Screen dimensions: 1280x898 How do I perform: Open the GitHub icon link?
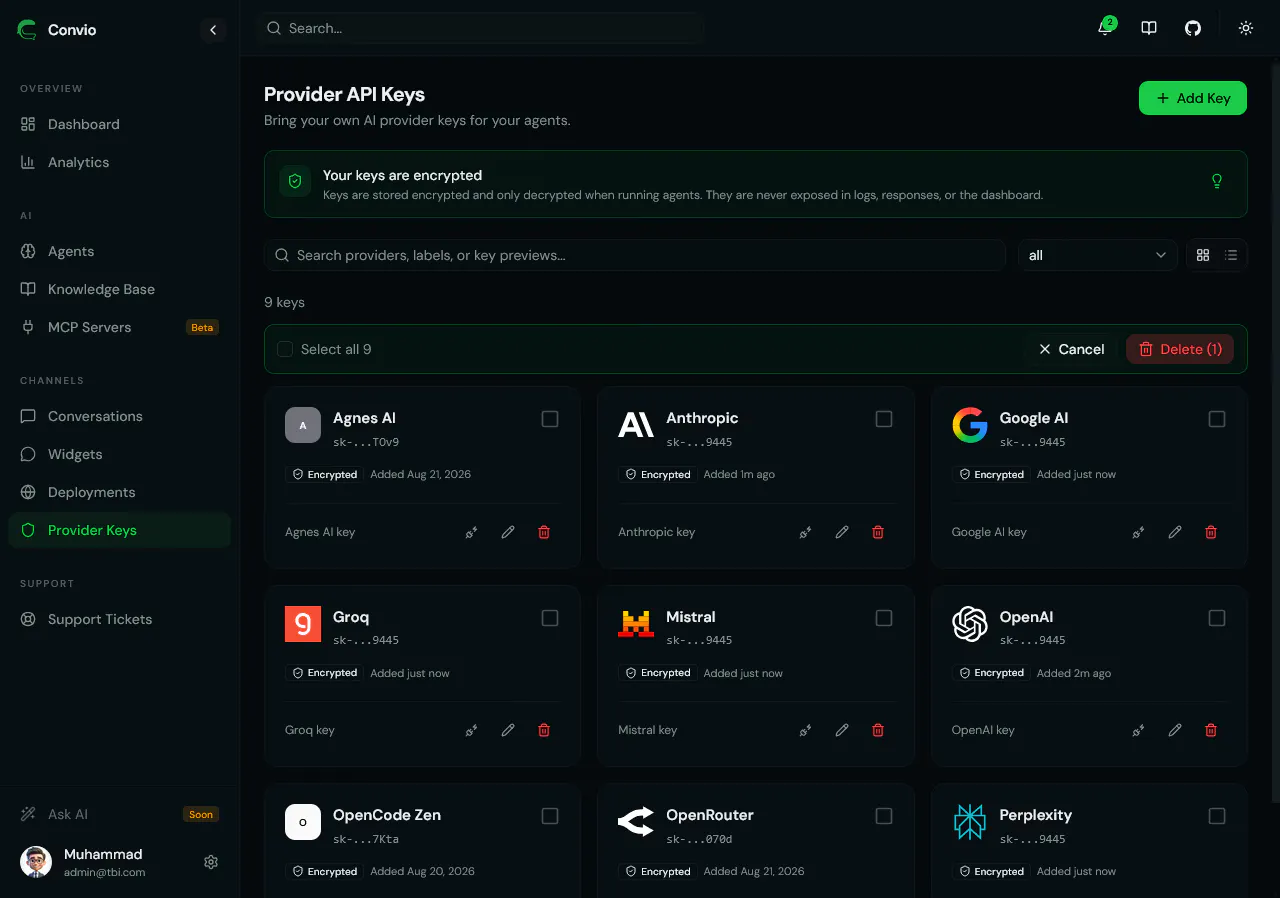coord(1193,28)
